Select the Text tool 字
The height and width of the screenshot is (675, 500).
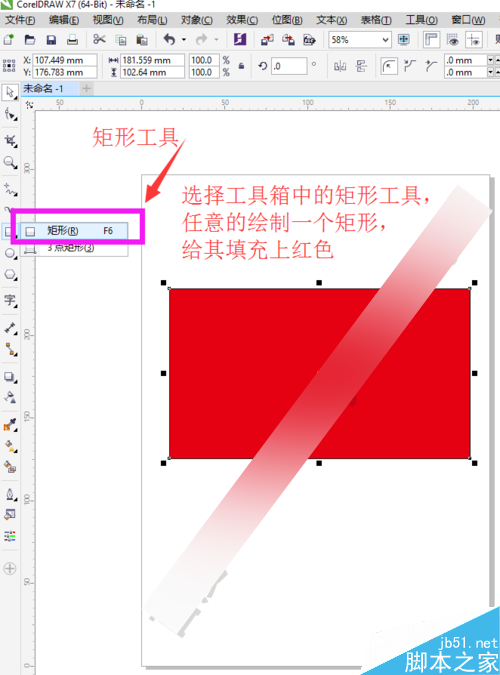(x=10, y=300)
